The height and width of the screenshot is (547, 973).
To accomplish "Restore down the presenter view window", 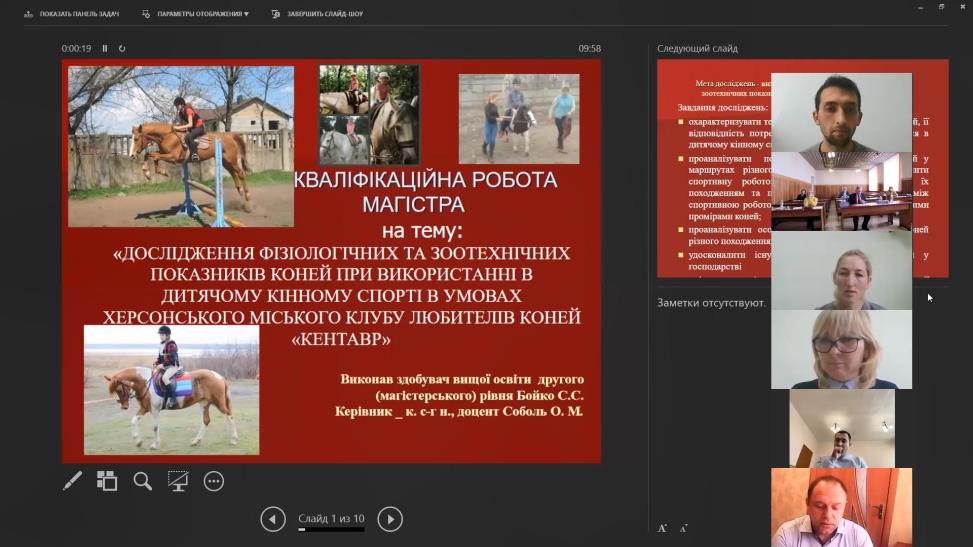I will click(x=941, y=7).
